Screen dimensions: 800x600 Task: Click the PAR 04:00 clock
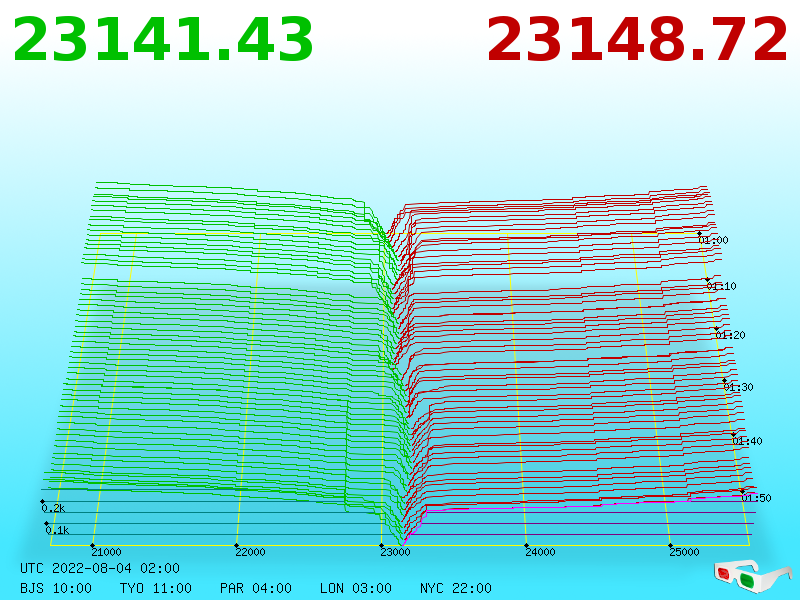256,588
